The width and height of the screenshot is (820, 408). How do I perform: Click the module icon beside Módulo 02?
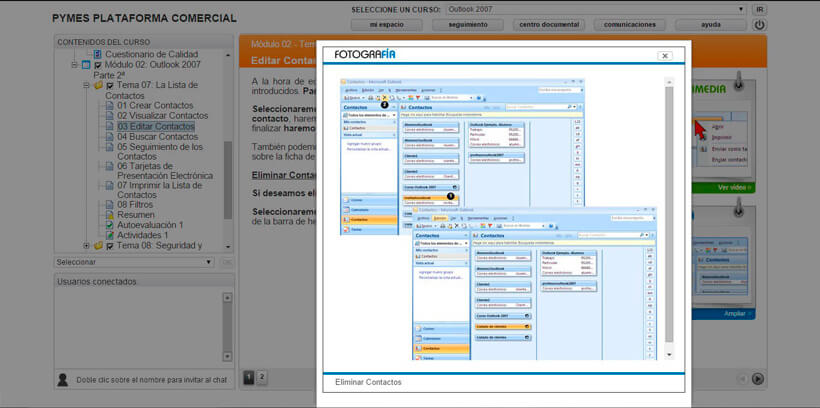[x=86, y=65]
